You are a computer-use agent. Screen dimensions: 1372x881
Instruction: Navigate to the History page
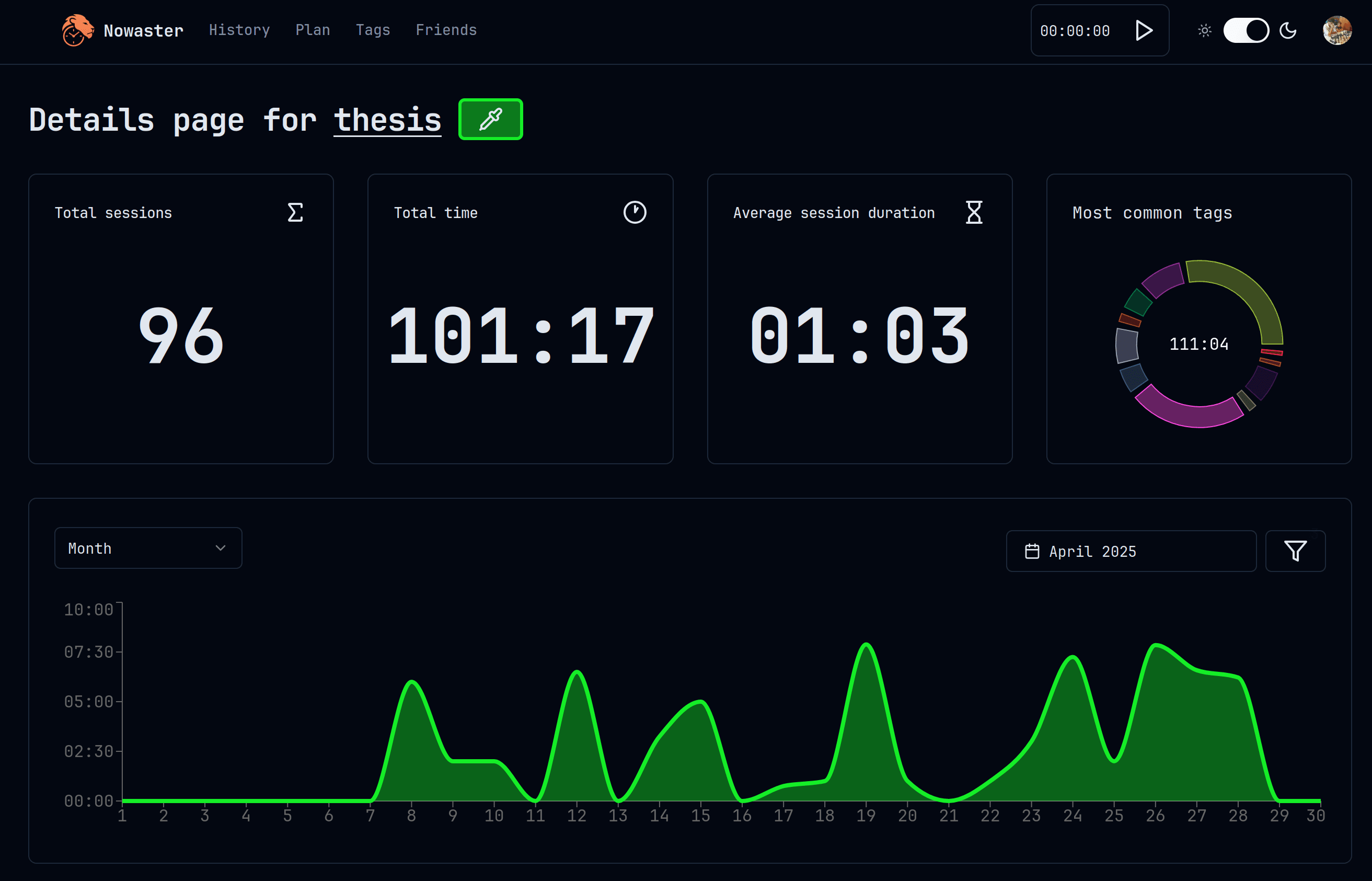point(239,30)
